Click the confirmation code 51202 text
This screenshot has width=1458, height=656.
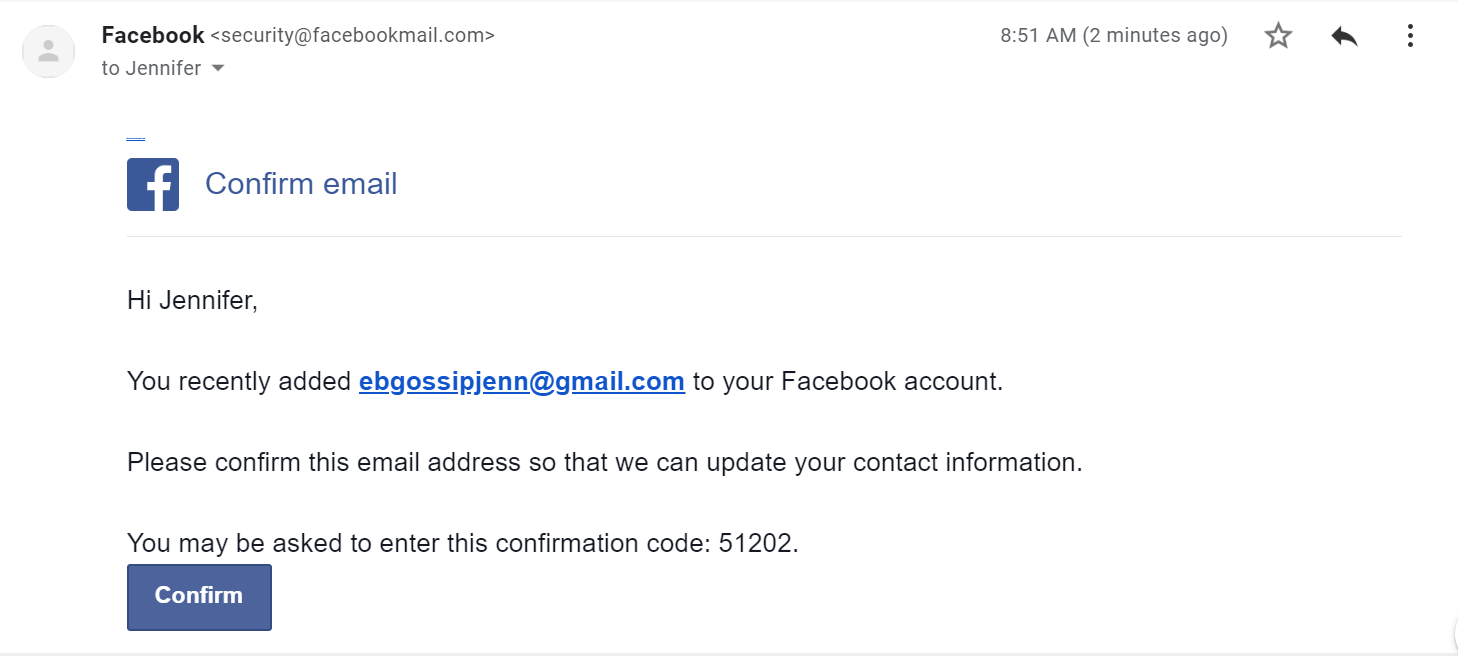pos(756,543)
